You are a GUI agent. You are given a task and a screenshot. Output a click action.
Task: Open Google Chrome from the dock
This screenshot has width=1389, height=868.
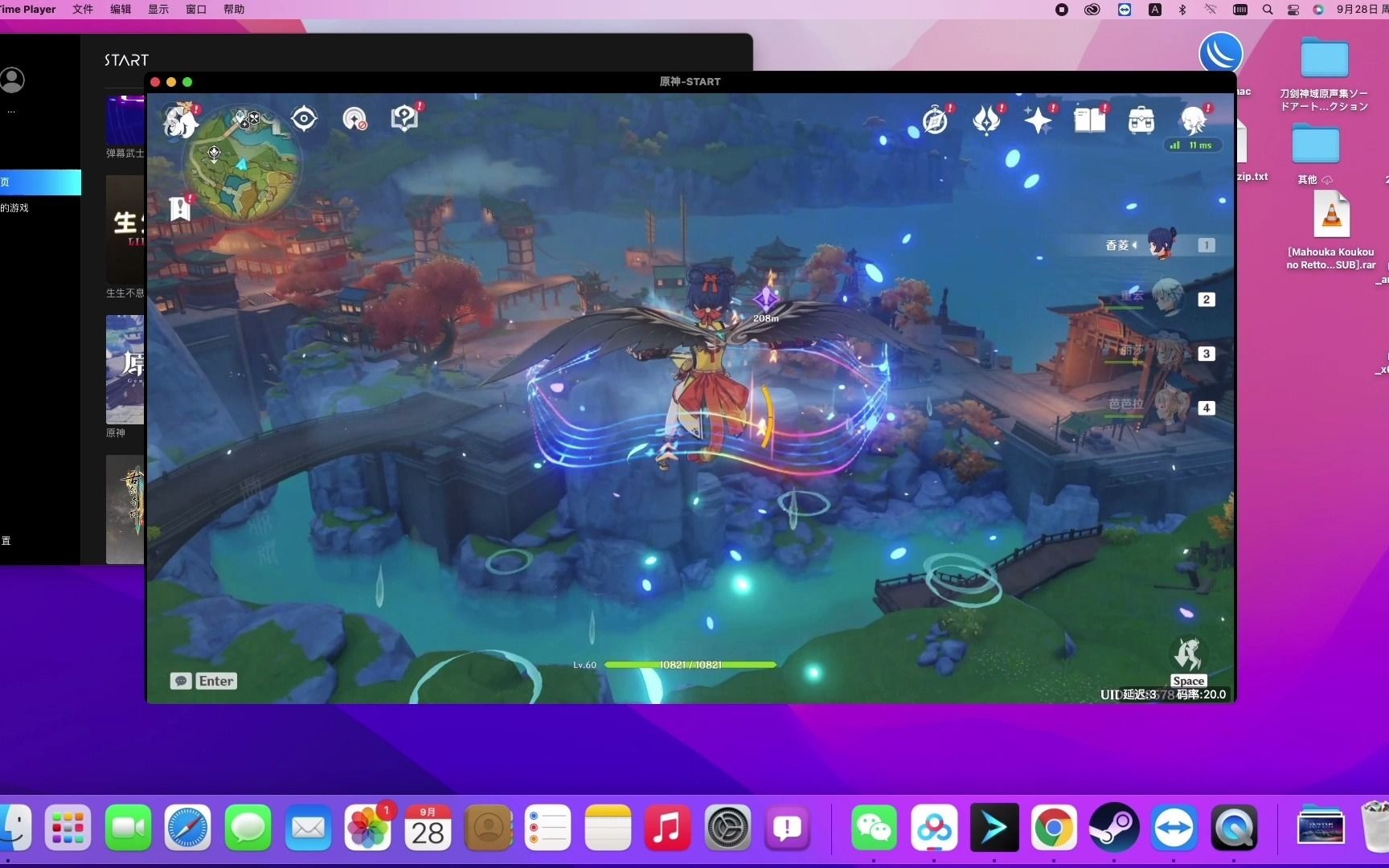click(x=1054, y=828)
